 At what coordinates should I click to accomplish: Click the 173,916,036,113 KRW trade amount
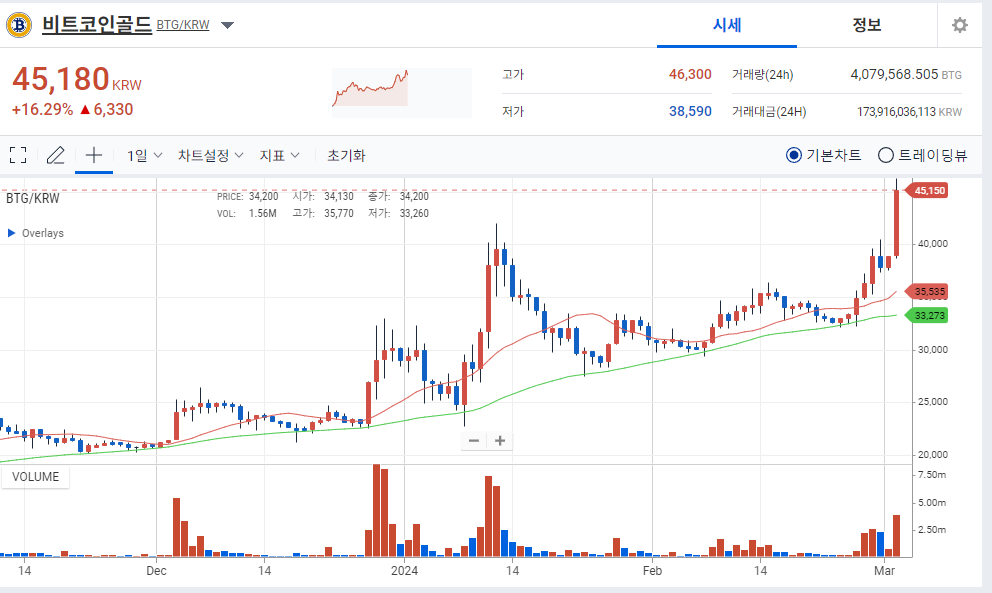click(x=909, y=112)
